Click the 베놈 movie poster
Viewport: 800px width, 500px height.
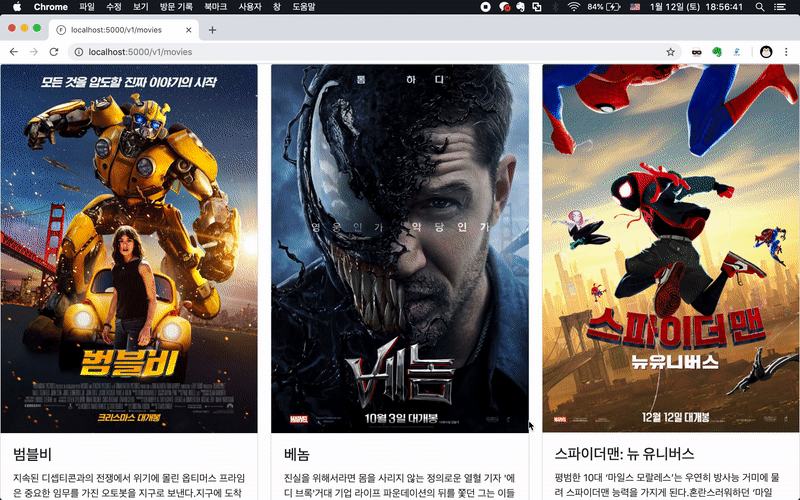tap(400, 248)
